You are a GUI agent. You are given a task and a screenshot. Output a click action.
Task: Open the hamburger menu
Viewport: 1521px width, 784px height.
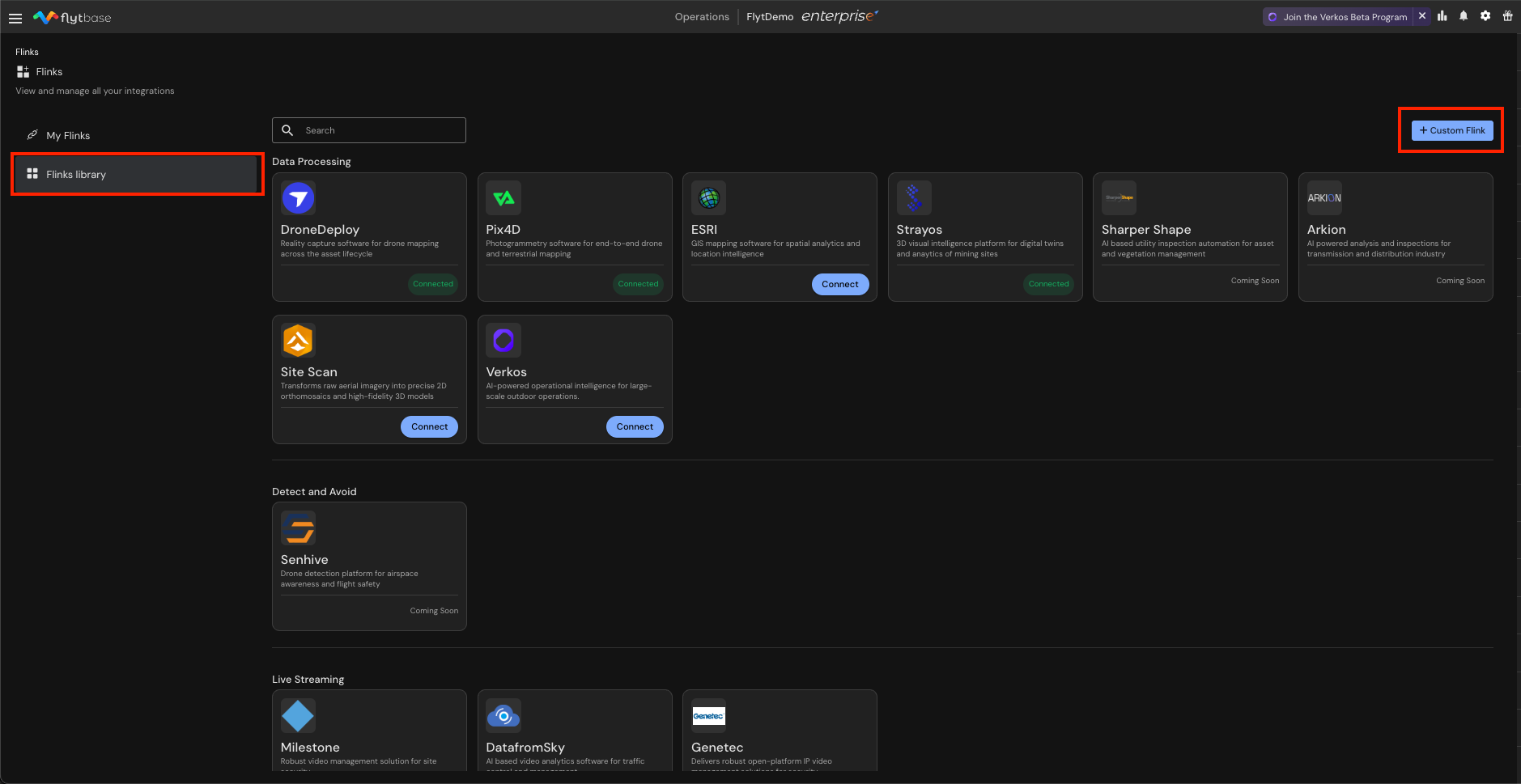[15, 18]
